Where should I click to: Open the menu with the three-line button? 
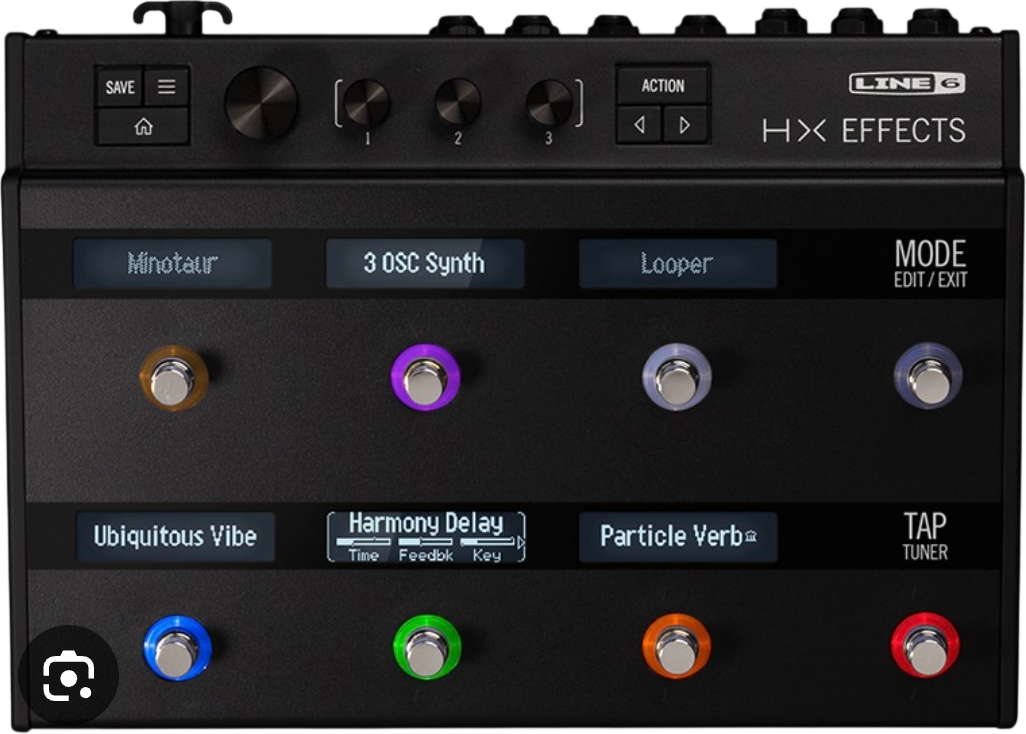[167, 86]
